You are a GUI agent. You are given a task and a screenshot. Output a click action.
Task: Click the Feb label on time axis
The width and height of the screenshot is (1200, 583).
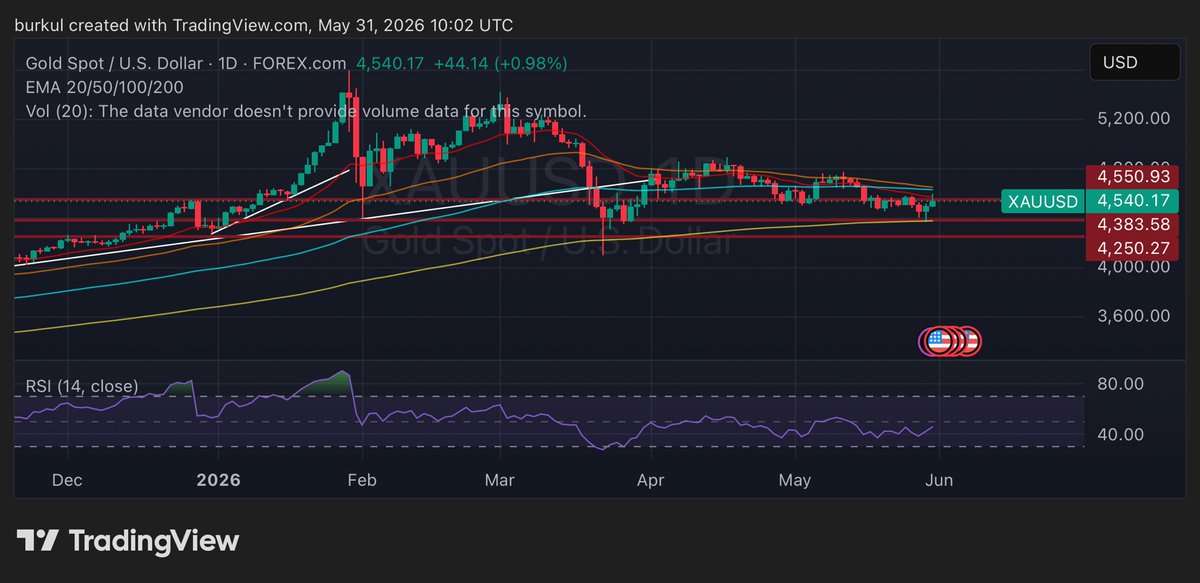click(360, 480)
